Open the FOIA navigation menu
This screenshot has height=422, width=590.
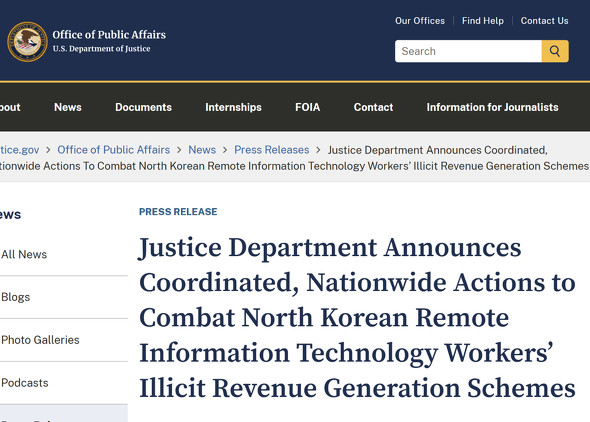307,107
